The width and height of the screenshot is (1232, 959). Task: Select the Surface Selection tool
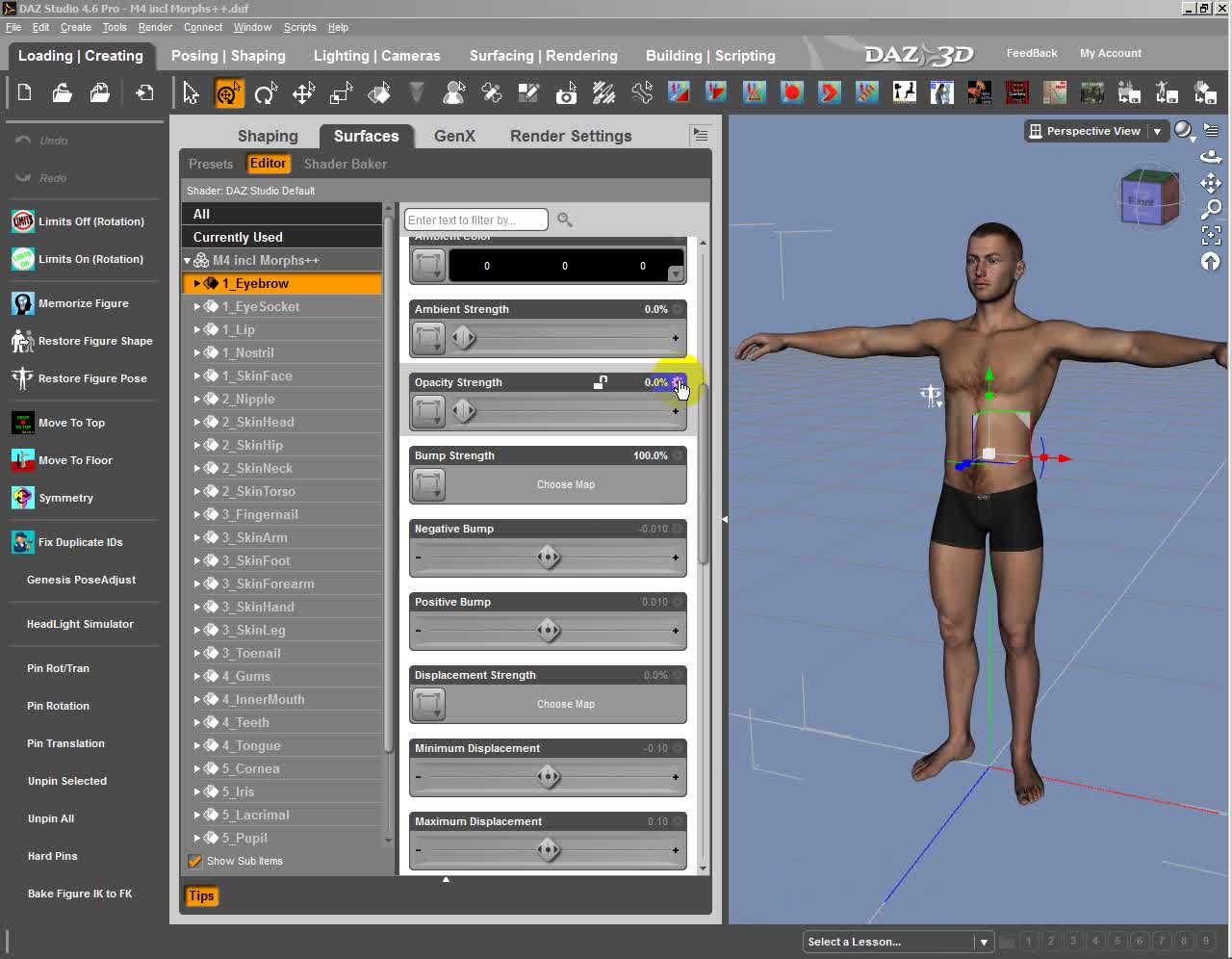click(x=379, y=93)
